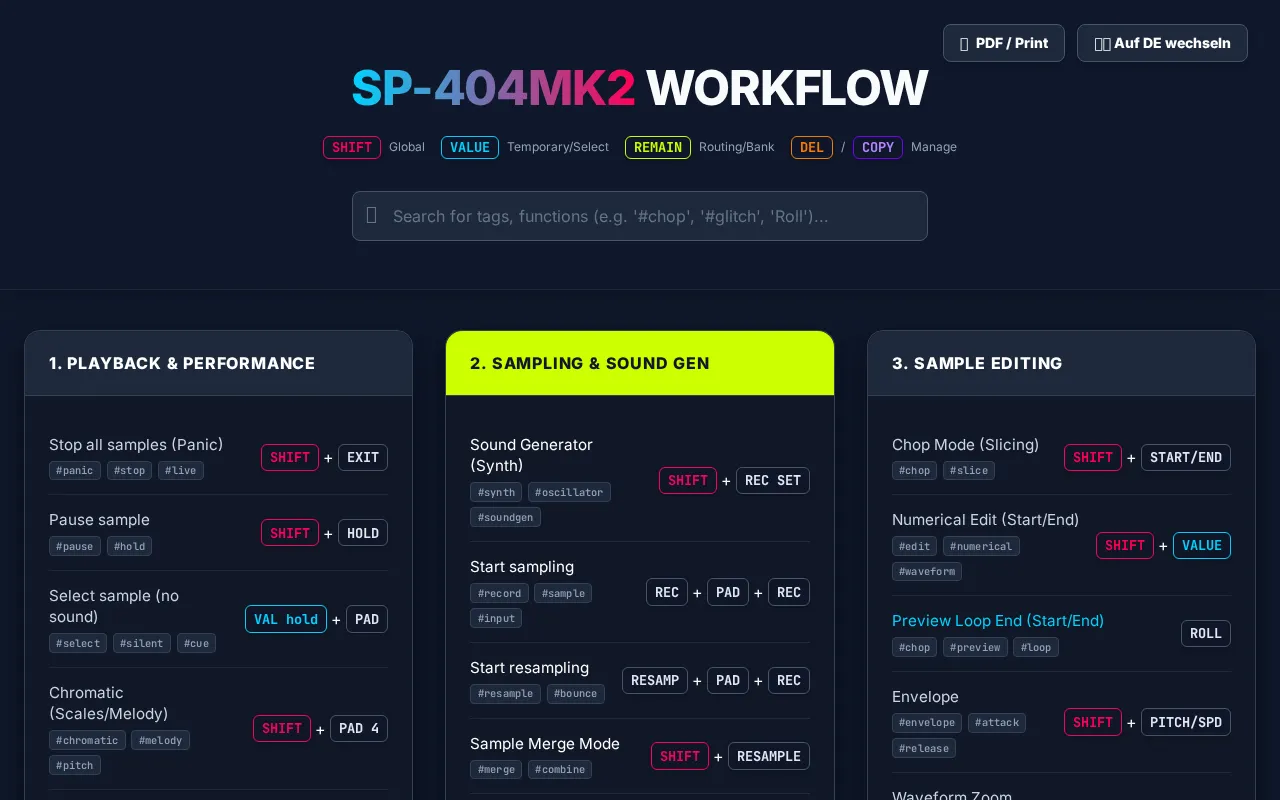Click the search icon in search bar
The width and height of the screenshot is (1280, 800).
[372, 215]
